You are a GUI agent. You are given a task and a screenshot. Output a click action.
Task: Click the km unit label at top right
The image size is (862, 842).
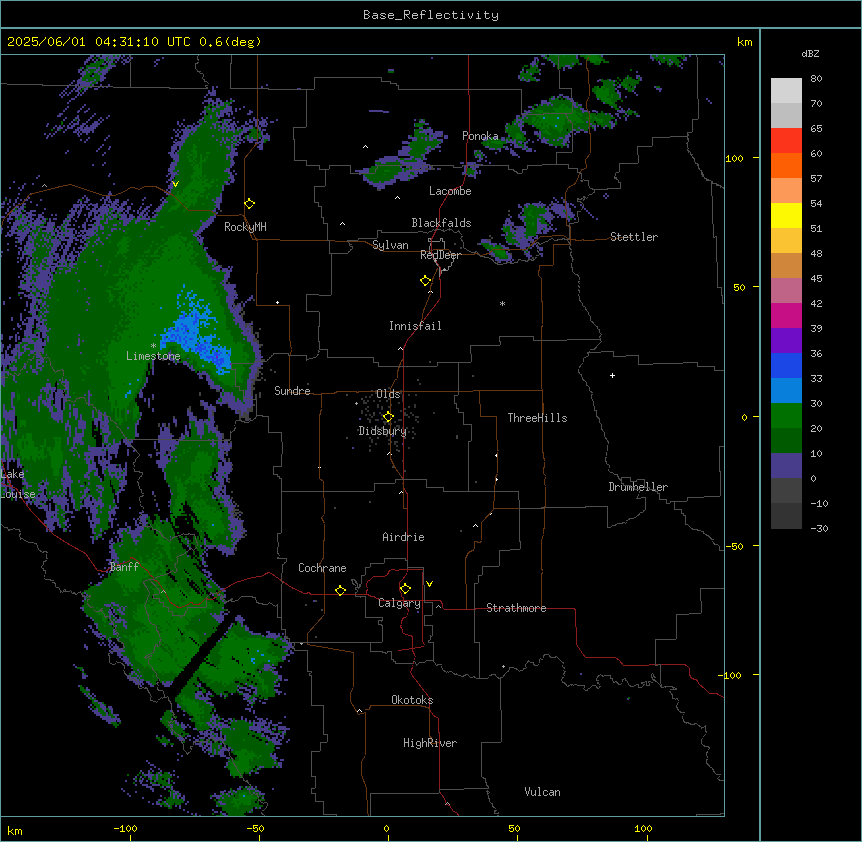click(744, 42)
